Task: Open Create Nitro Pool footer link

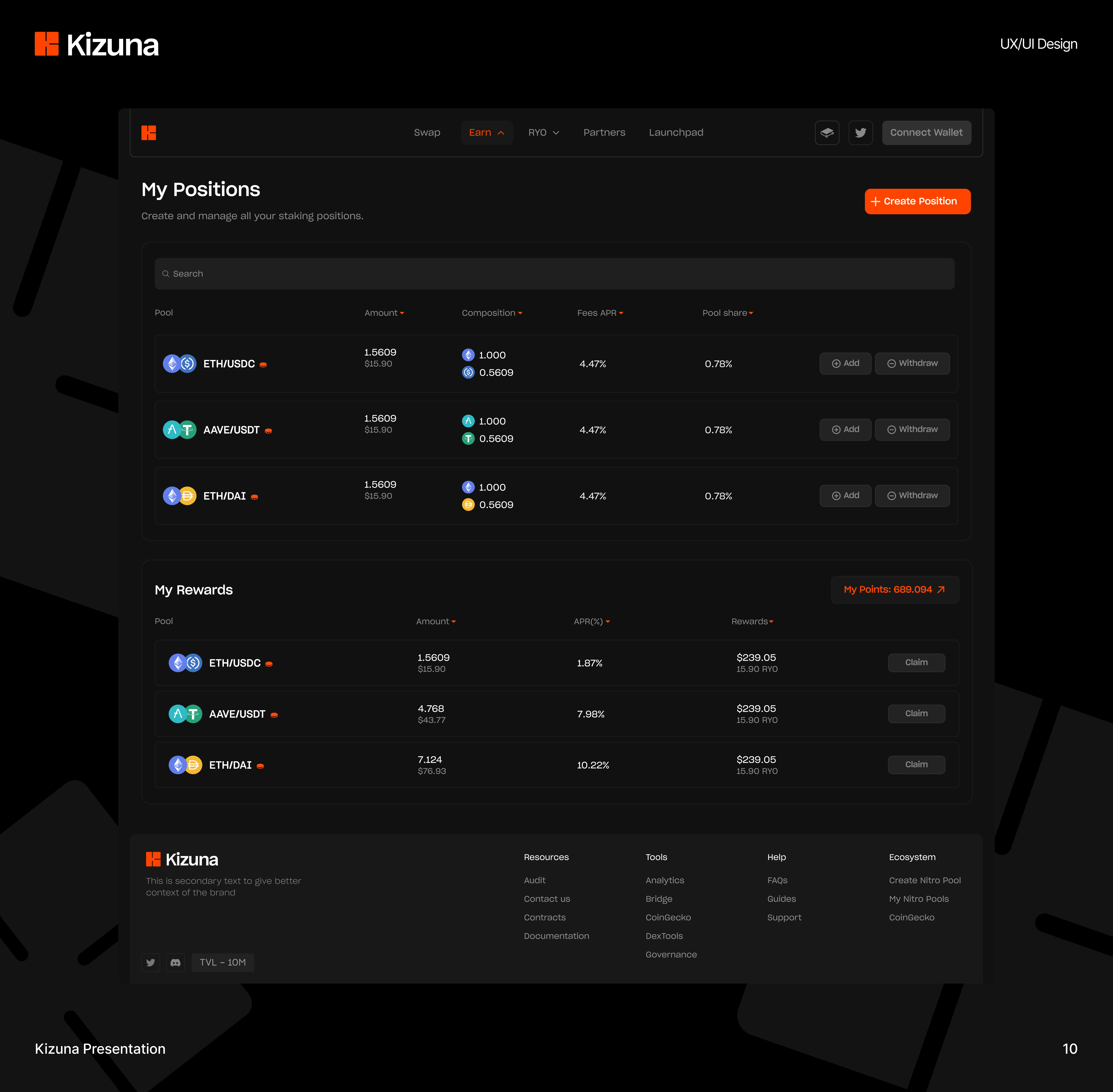Action: click(x=925, y=880)
